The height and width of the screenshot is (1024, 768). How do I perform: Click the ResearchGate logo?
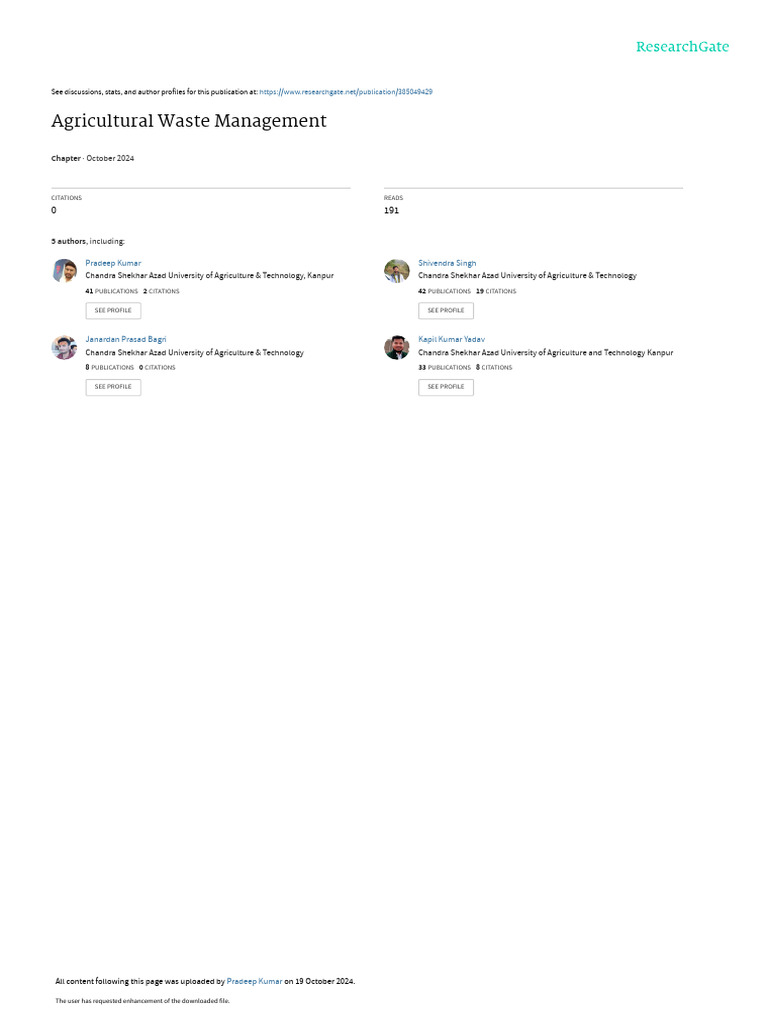click(682, 46)
